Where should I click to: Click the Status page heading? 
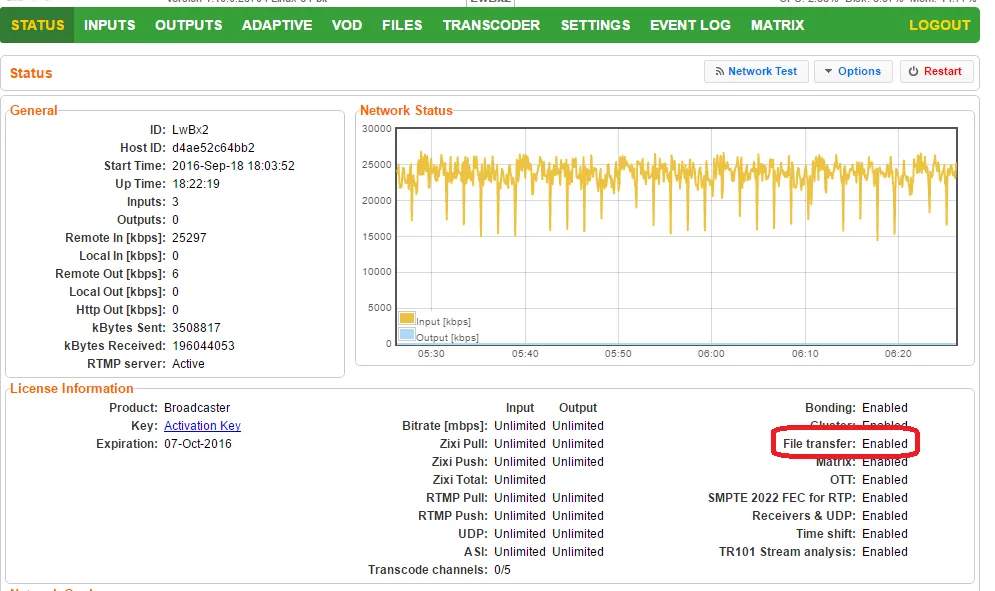pos(31,73)
